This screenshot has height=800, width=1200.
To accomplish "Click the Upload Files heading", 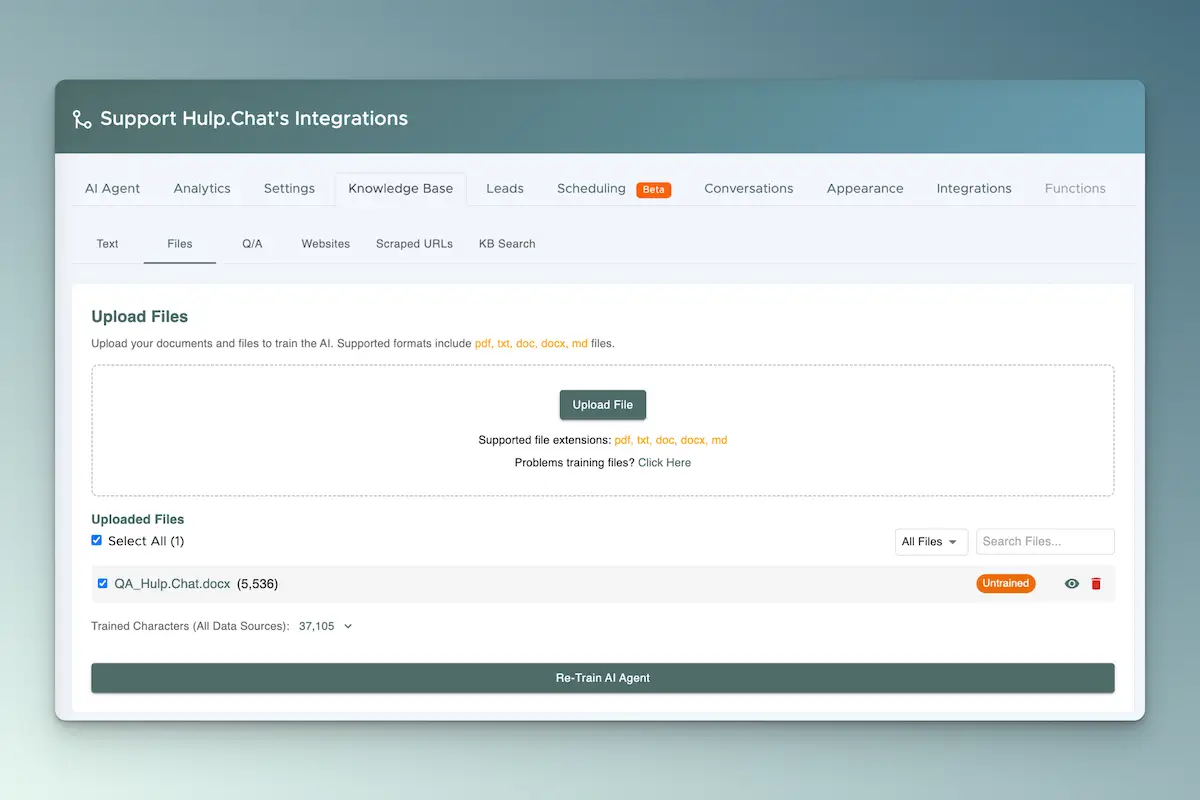I will click(x=140, y=316).
